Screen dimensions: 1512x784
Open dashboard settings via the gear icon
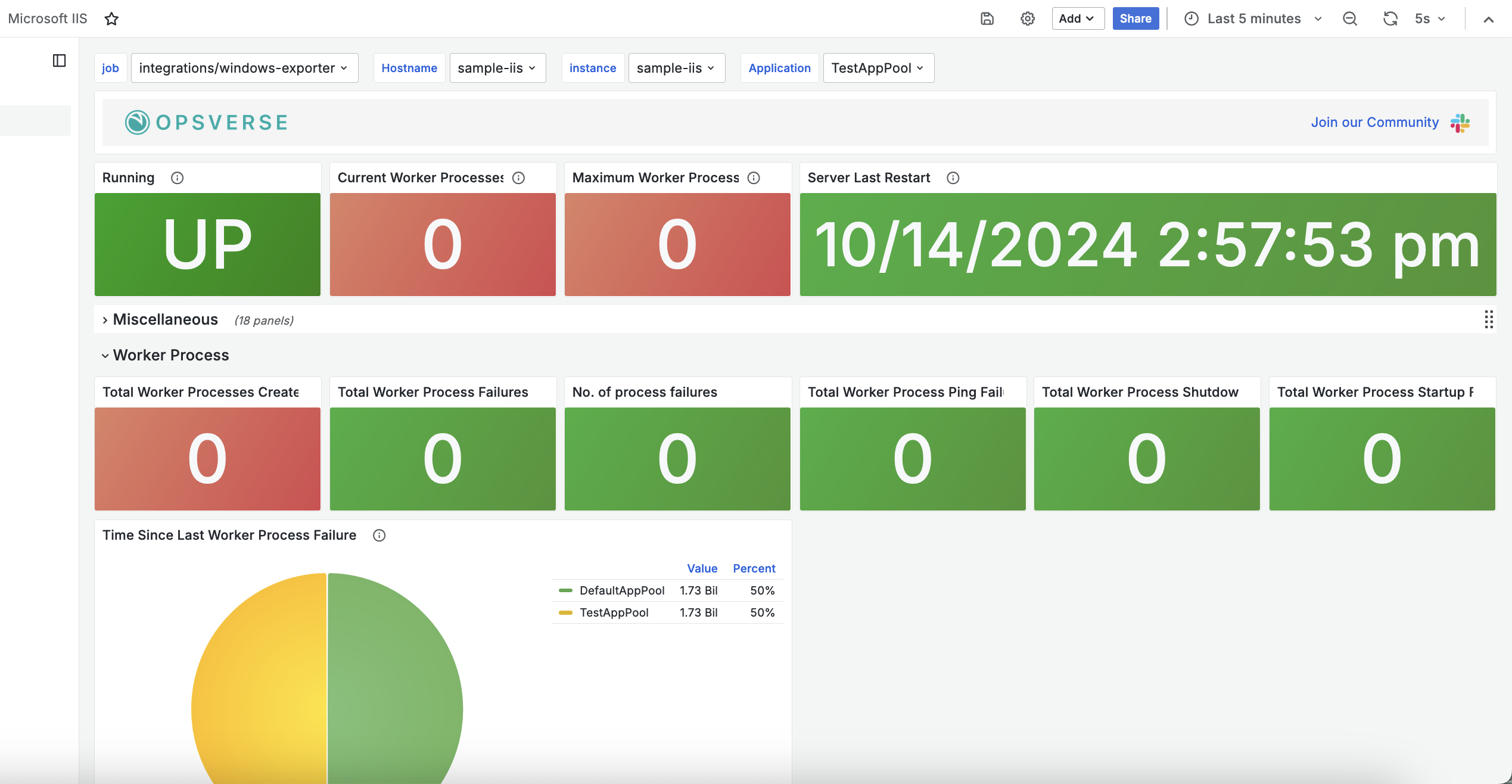(1027, 18)
